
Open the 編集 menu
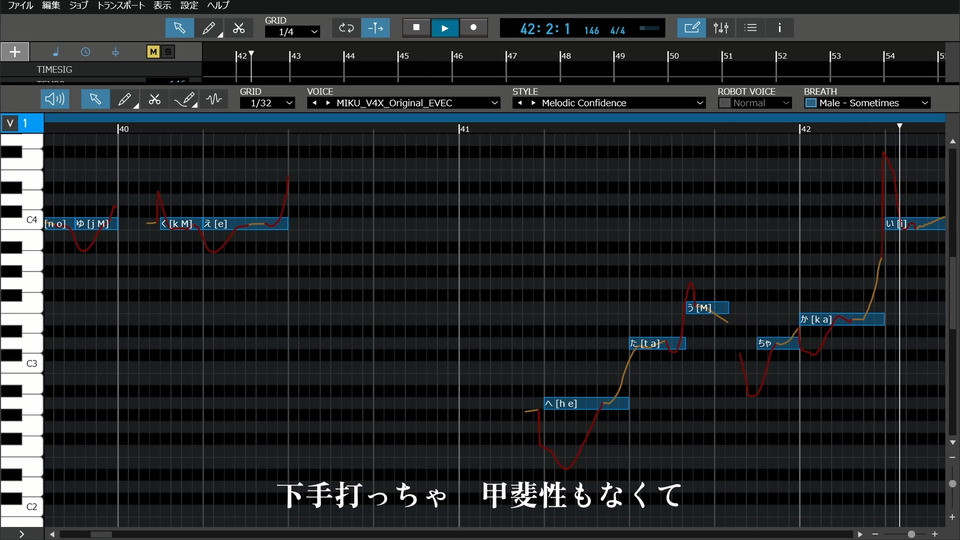[x=51, y=6]
